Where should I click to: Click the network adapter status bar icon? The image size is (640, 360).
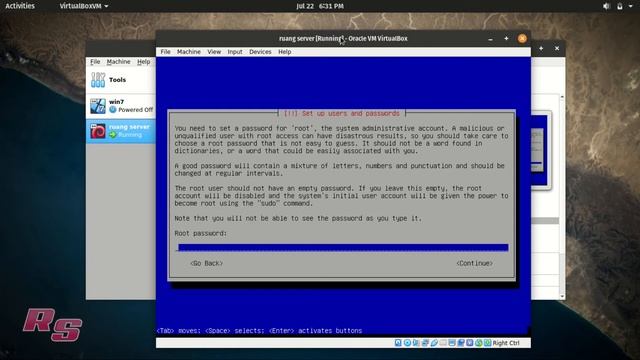(425, 343)
